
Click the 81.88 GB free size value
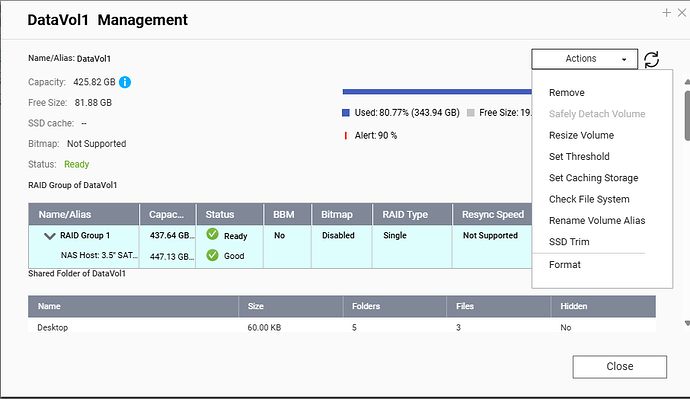(x=93, y=103)
